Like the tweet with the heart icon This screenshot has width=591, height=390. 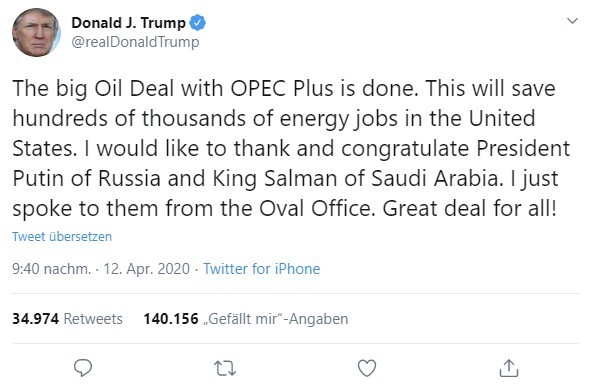click(367, 368)
